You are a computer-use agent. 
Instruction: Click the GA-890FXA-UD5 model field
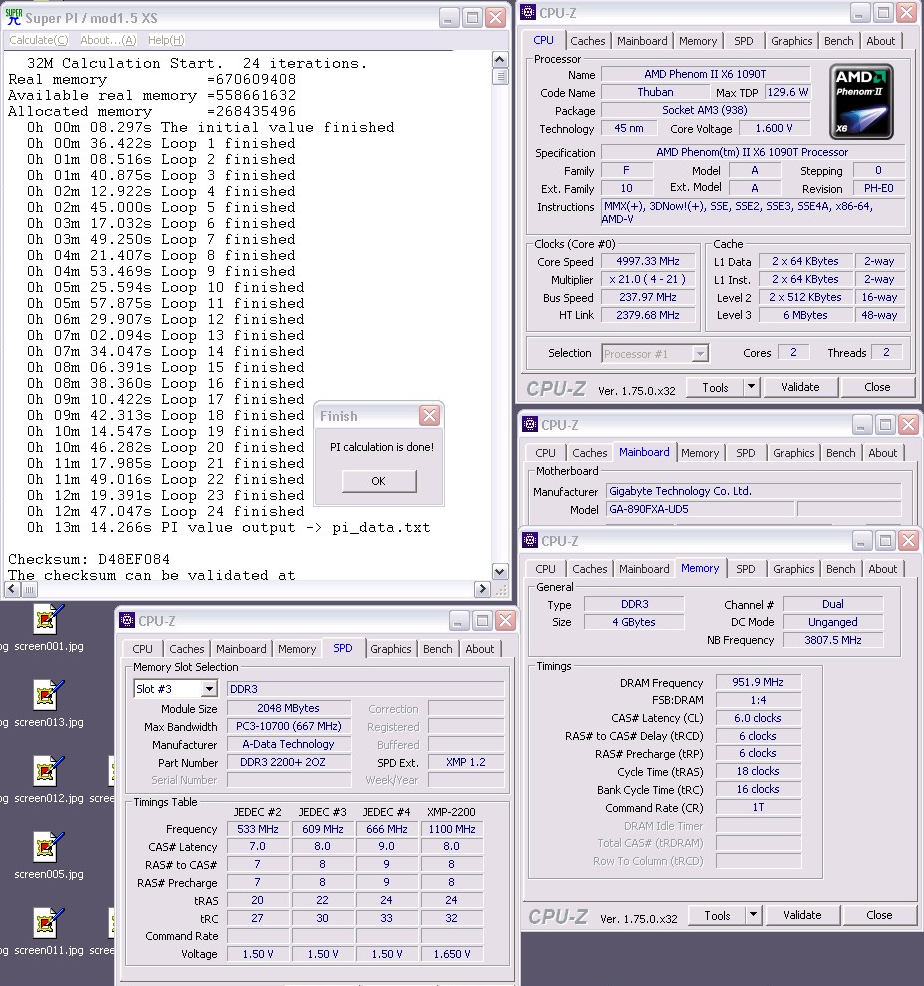[x=700, y=509]
